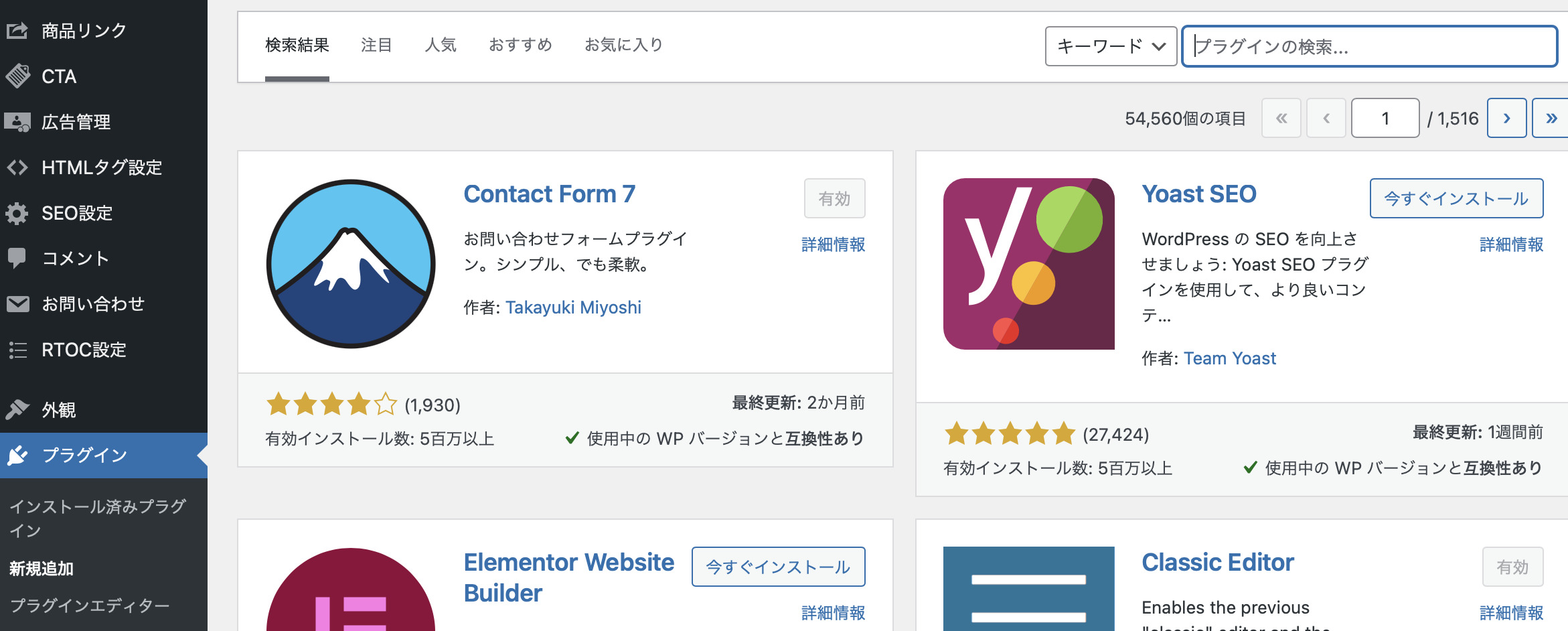Open コメント menu item

(x=104, y=258)
